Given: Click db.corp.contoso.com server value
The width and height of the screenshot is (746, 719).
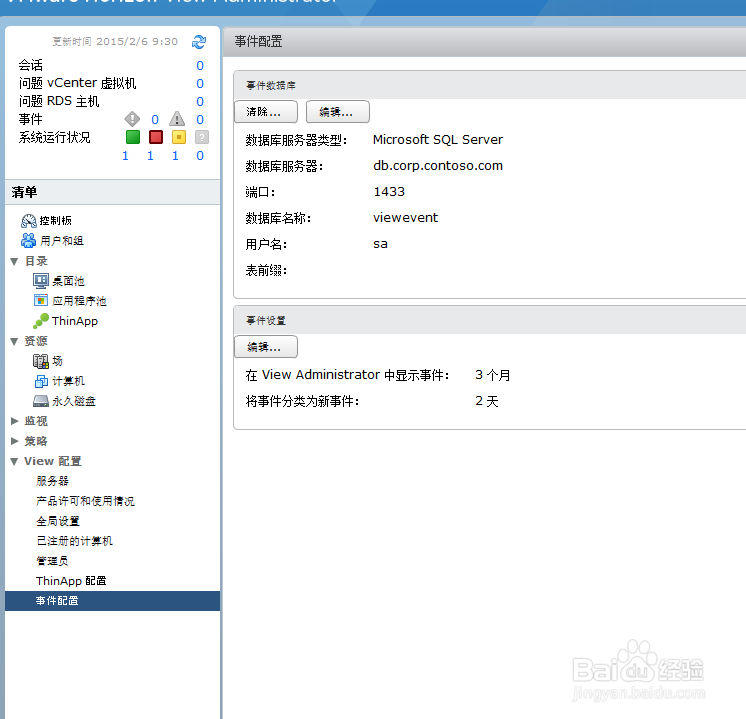Looking at the screenshot, I should click(x=438, y=166).
